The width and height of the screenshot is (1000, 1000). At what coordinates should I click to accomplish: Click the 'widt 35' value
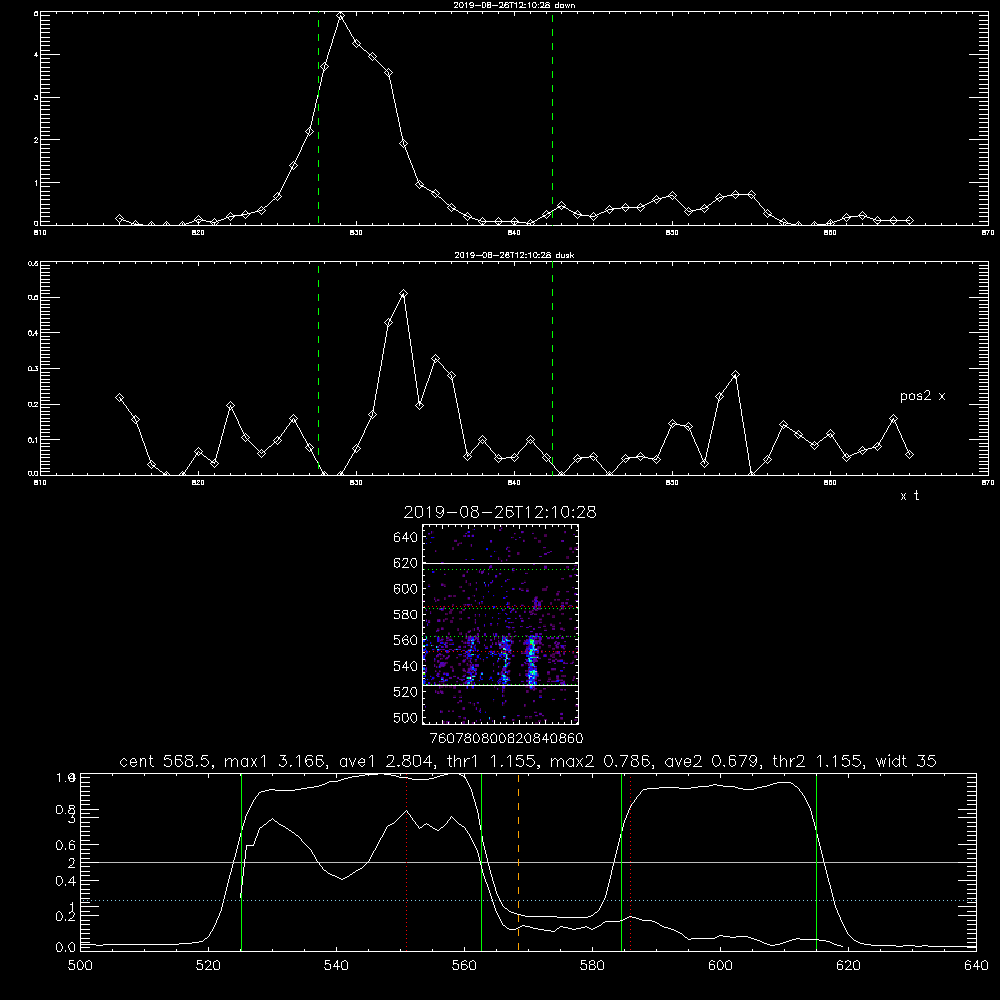point(906,761)
